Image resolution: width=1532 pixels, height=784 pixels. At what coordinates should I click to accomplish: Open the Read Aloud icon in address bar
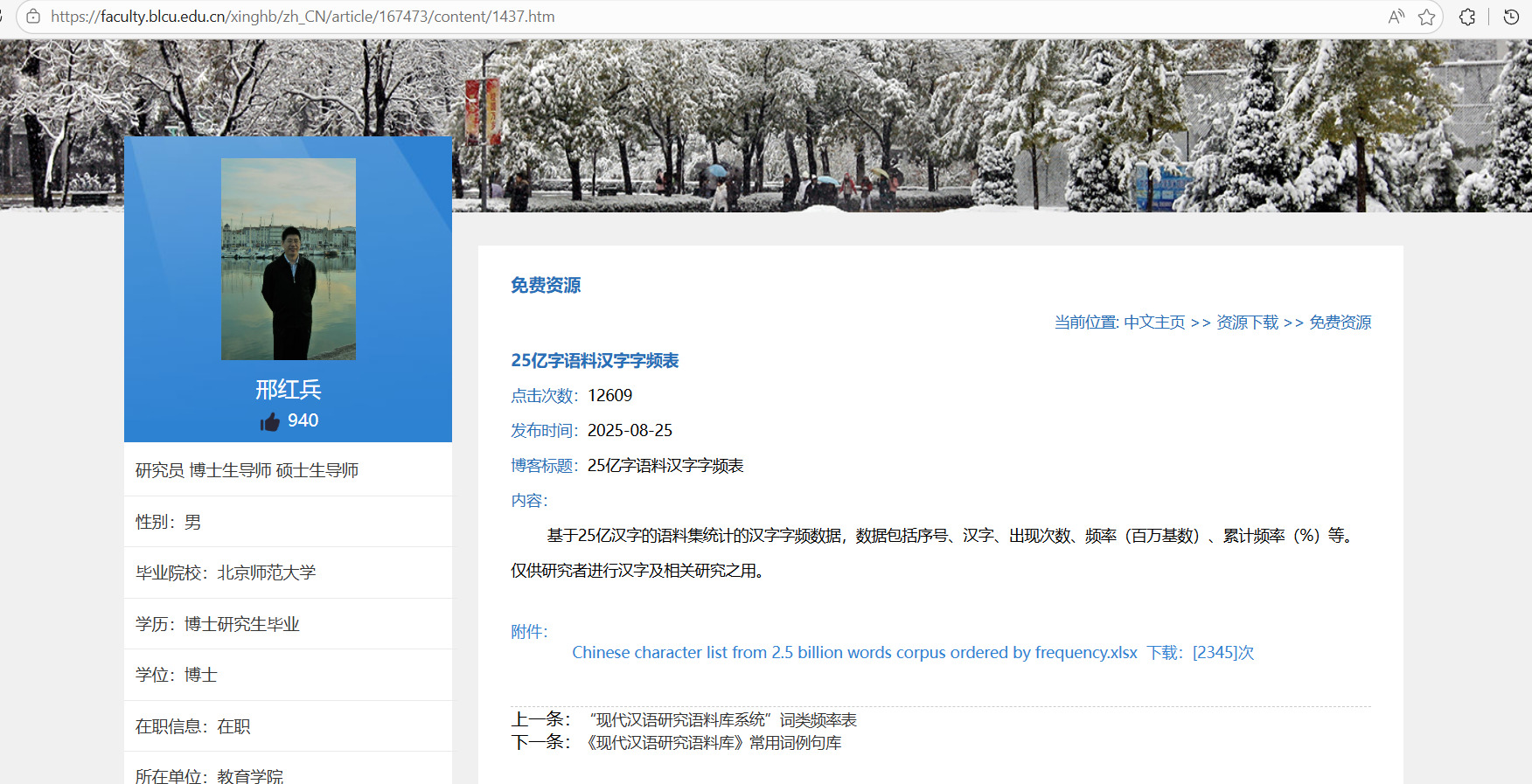(1396, 17)
